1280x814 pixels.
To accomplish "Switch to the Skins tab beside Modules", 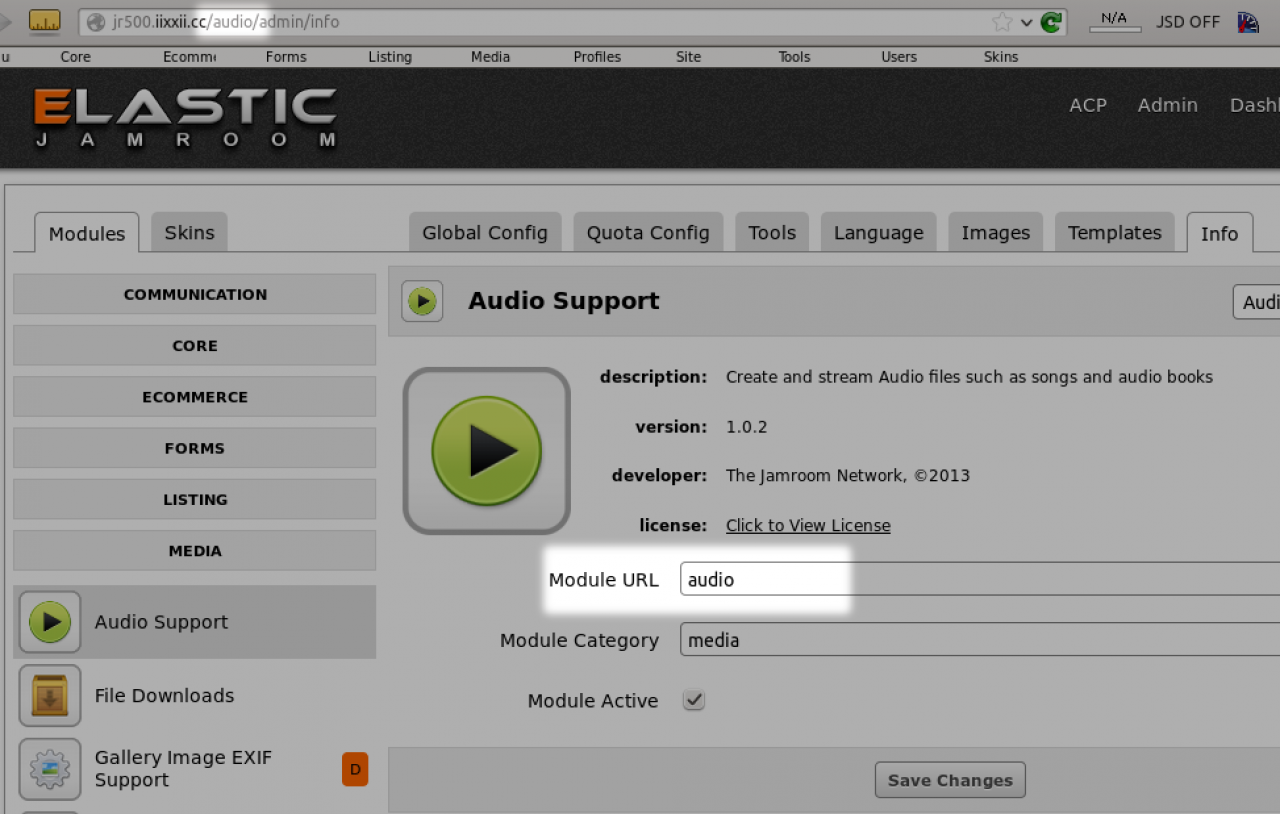I will point(190,232).
